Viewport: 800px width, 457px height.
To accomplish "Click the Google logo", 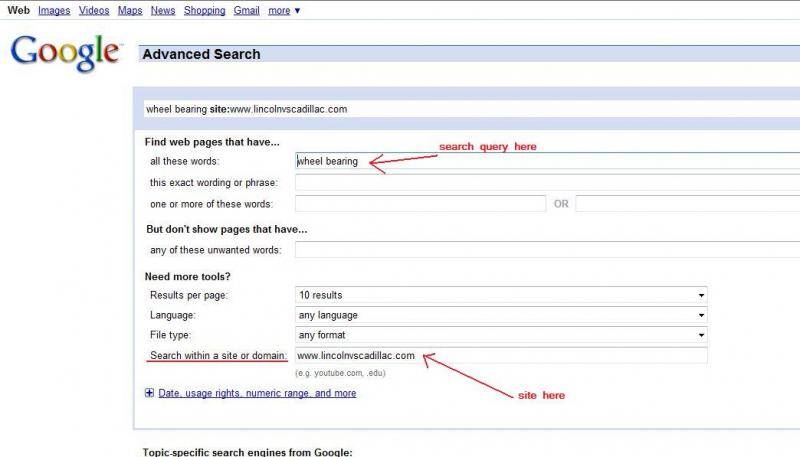I will 65,52.
